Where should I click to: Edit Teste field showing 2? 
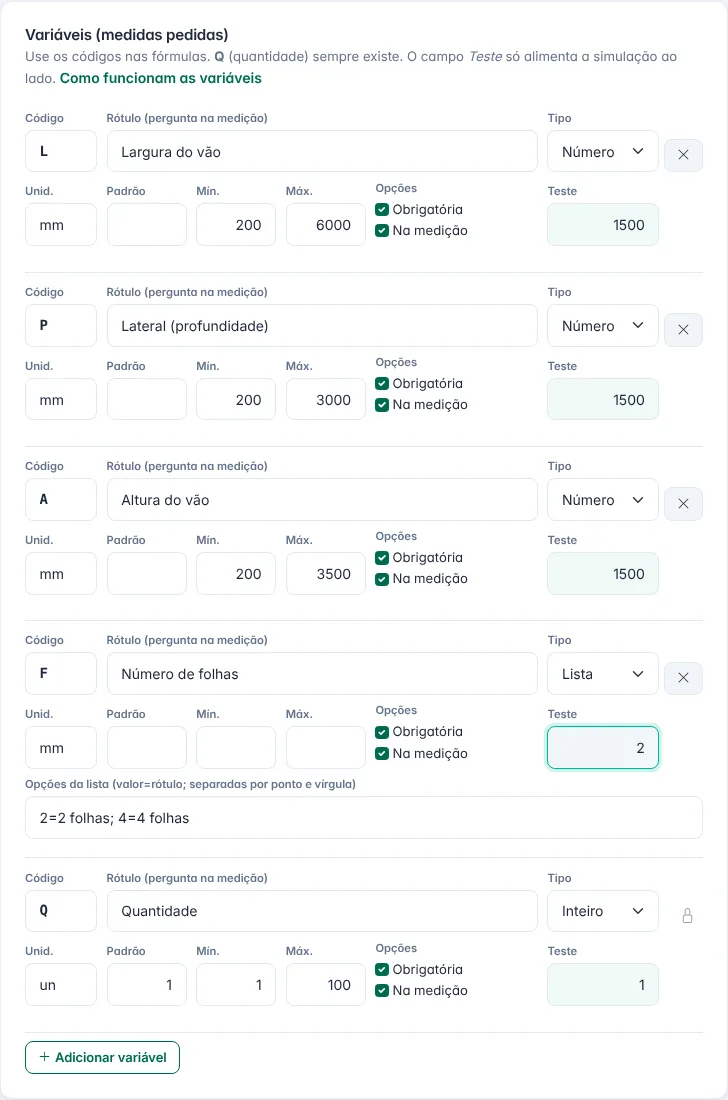pos(602,748)
